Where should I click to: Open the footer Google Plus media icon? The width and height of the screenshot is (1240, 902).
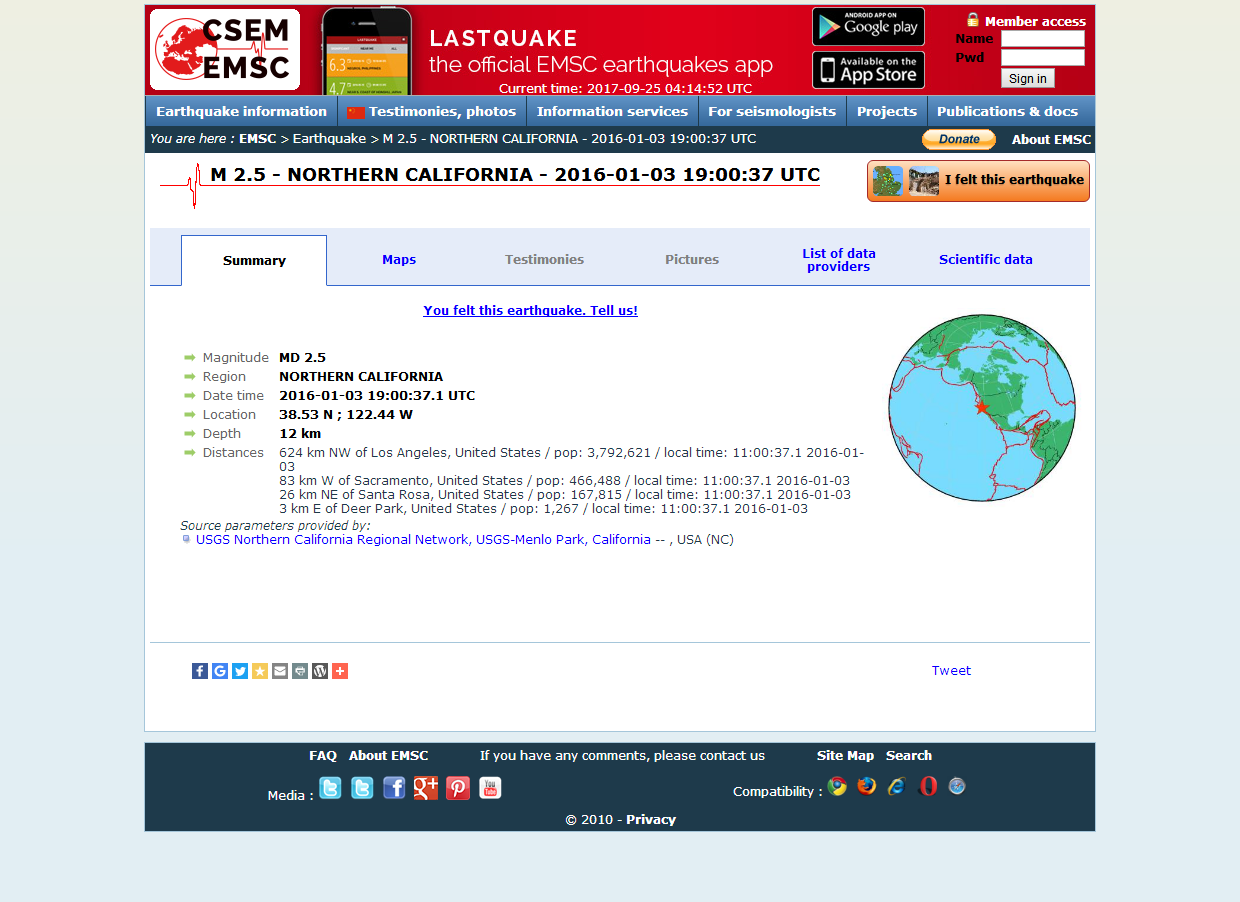(426, 788)
